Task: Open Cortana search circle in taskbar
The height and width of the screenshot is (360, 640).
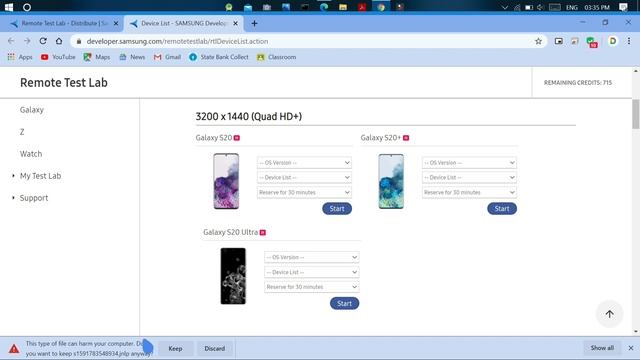Action: [x=27, y=7]
